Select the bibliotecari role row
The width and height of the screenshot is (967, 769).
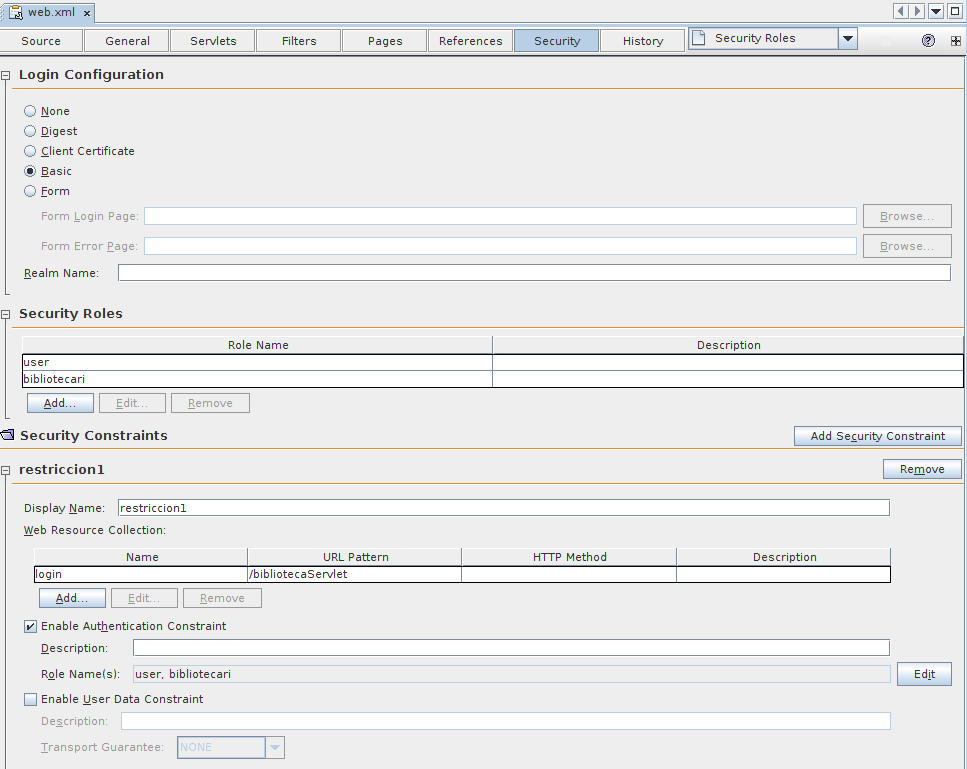(x=492, y=379)
